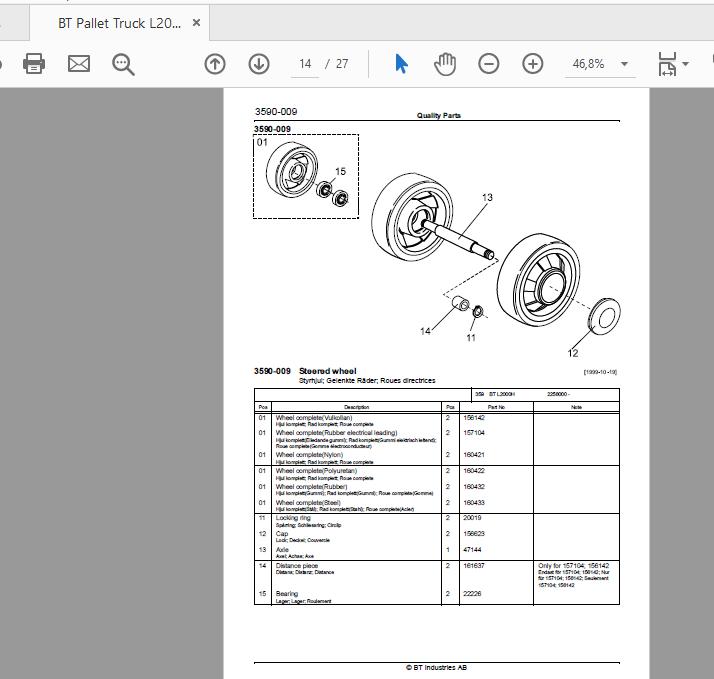Zoom out with the minus button
The width and height of the screenshot is (714, 679).
[489, 64]
